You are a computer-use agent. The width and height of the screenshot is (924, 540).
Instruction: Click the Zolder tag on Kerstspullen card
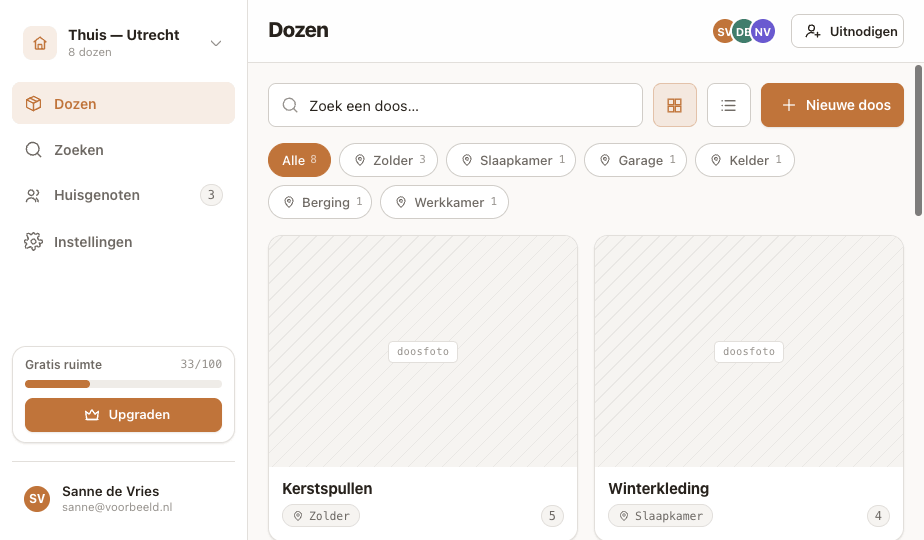321,516
